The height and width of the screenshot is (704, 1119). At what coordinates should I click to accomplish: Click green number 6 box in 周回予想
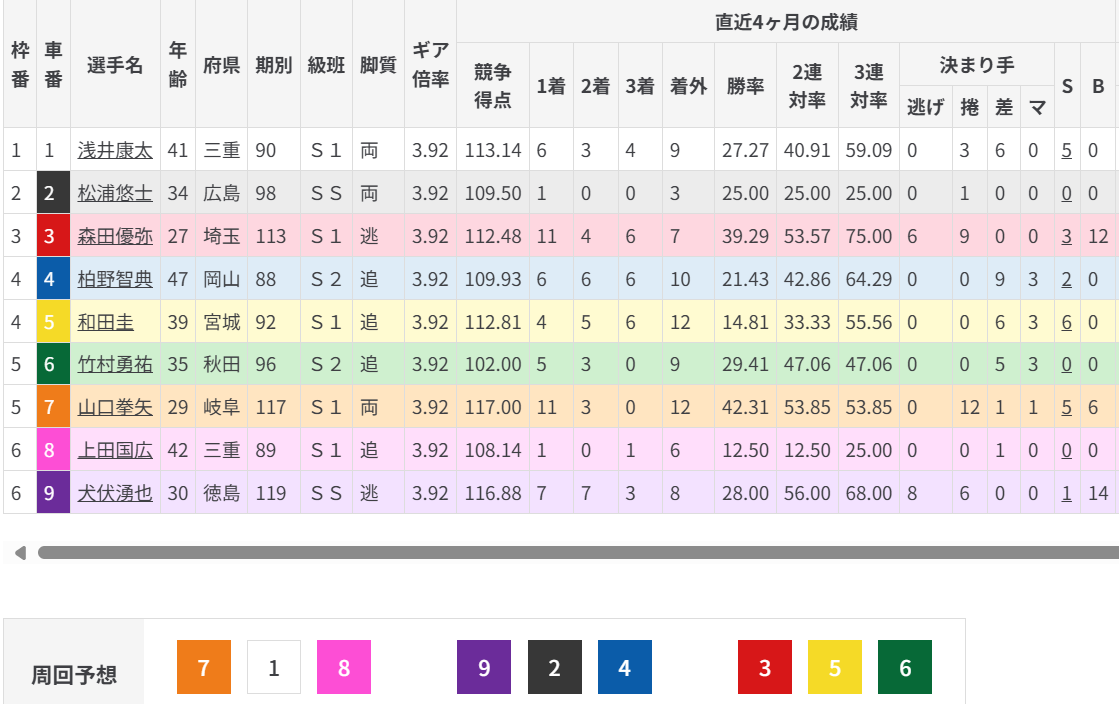[905, 667]
